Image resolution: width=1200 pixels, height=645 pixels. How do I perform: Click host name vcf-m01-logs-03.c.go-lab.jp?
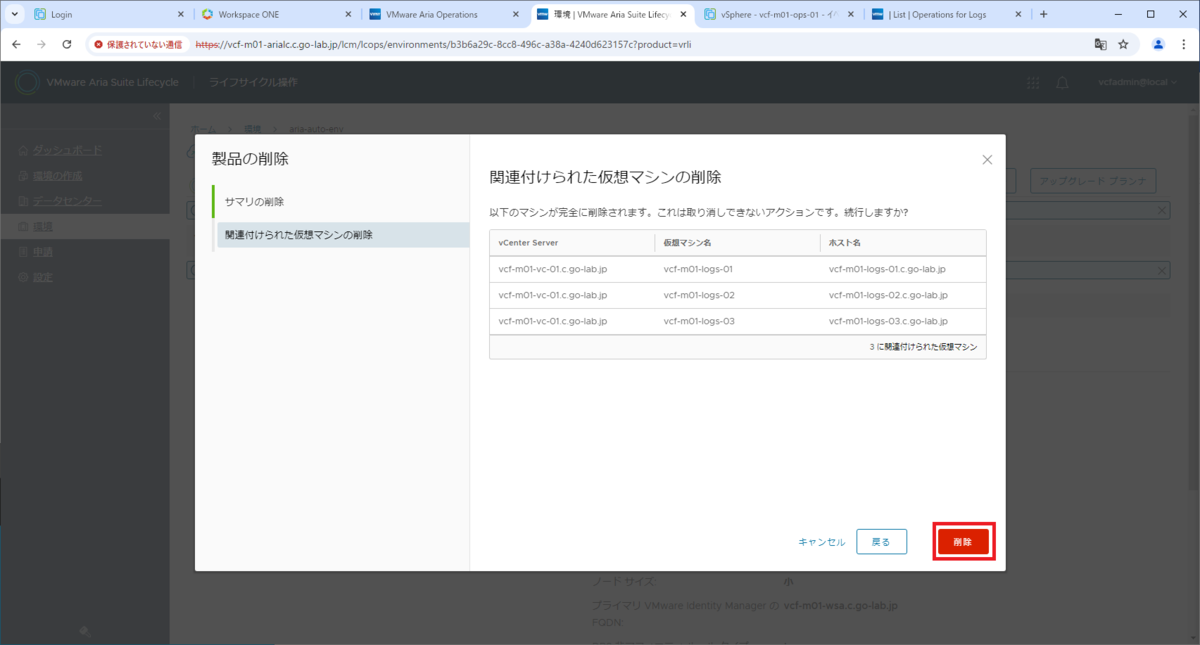tap(888, 321)
